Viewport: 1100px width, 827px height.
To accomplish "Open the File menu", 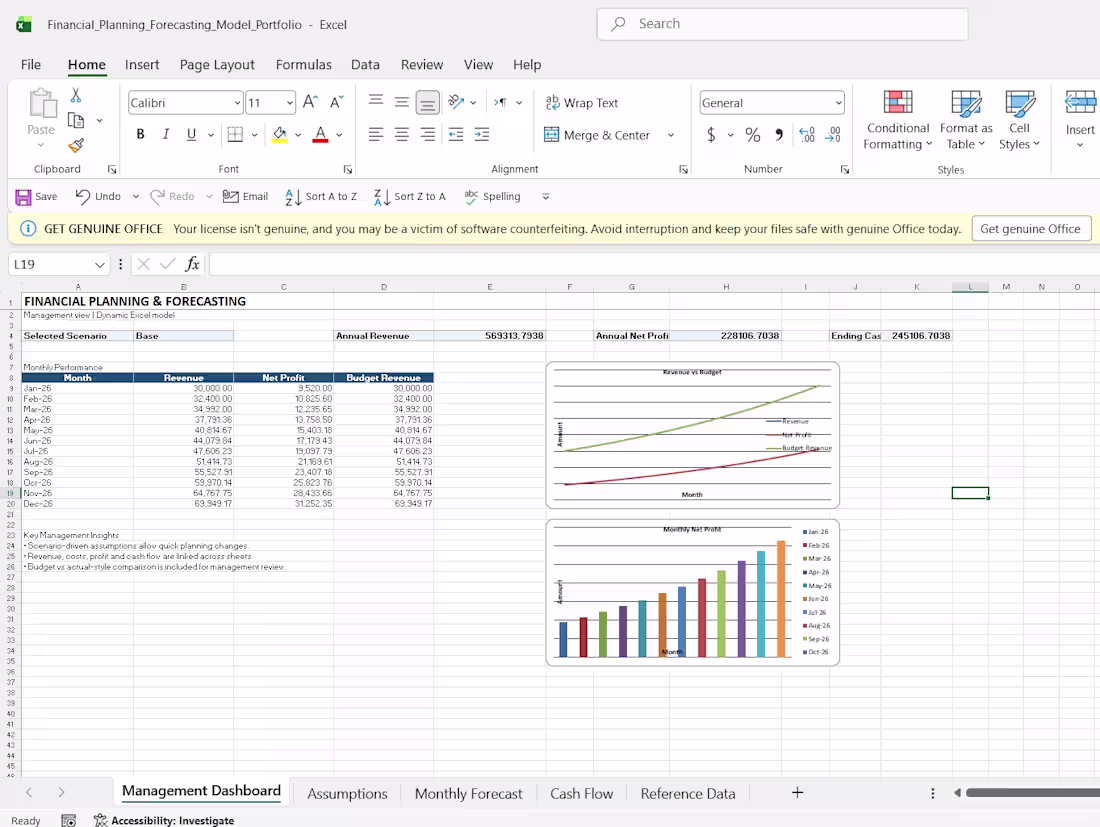I will [31, 65].
